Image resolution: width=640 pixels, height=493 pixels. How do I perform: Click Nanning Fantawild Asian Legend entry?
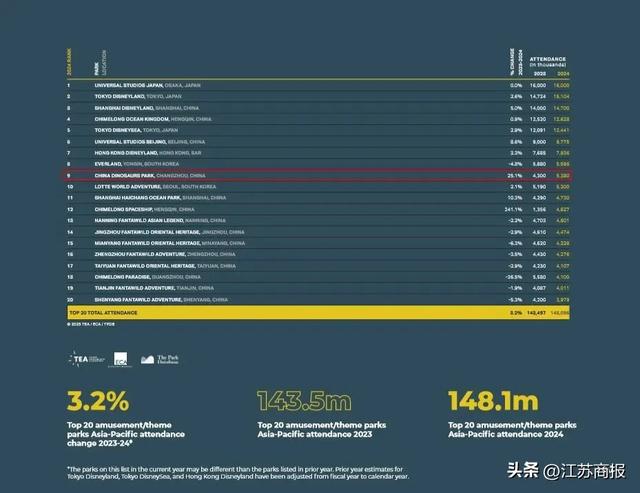[160, 220]
